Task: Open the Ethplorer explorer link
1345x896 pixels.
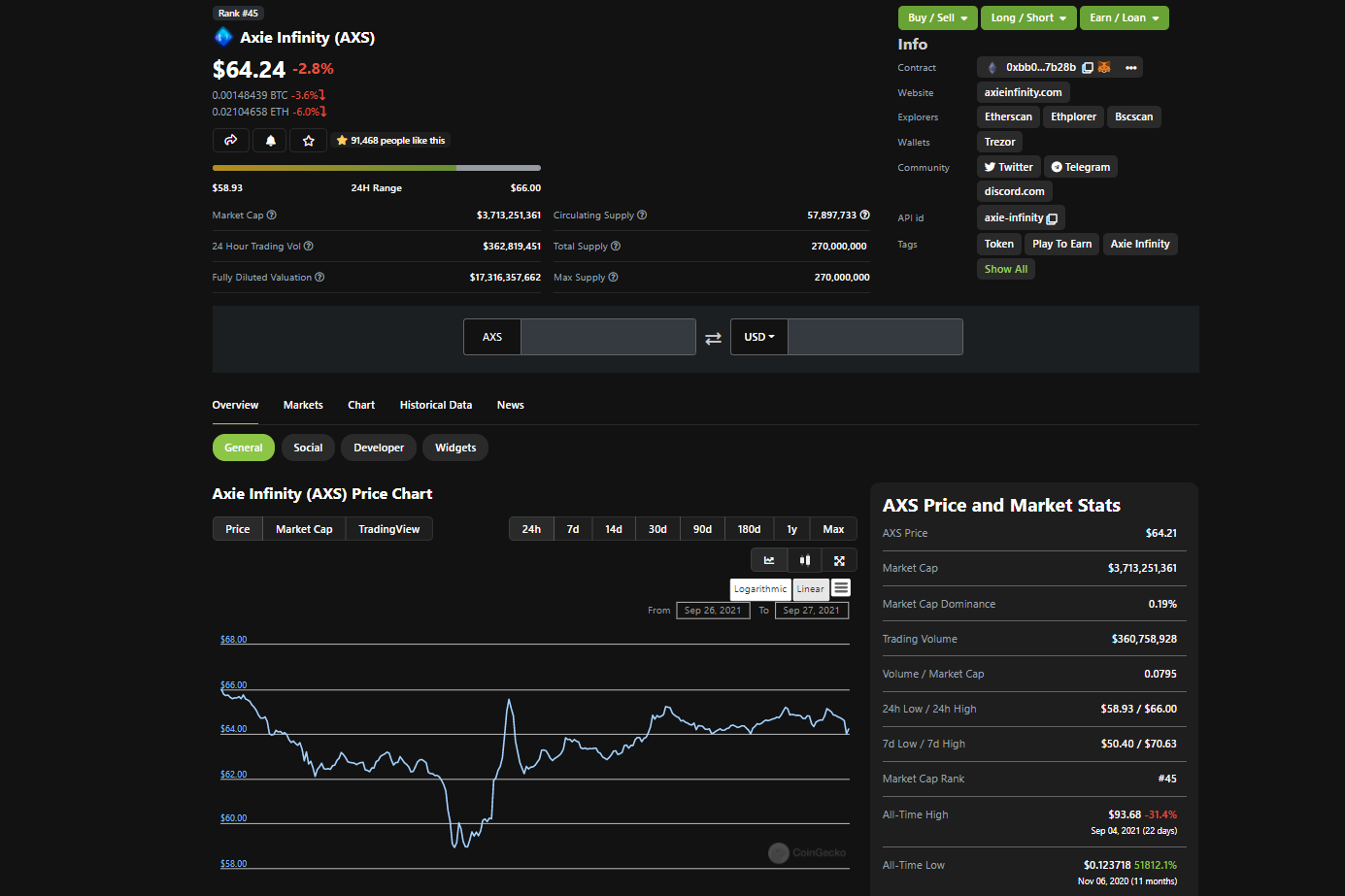Action: click(1073, 116)
